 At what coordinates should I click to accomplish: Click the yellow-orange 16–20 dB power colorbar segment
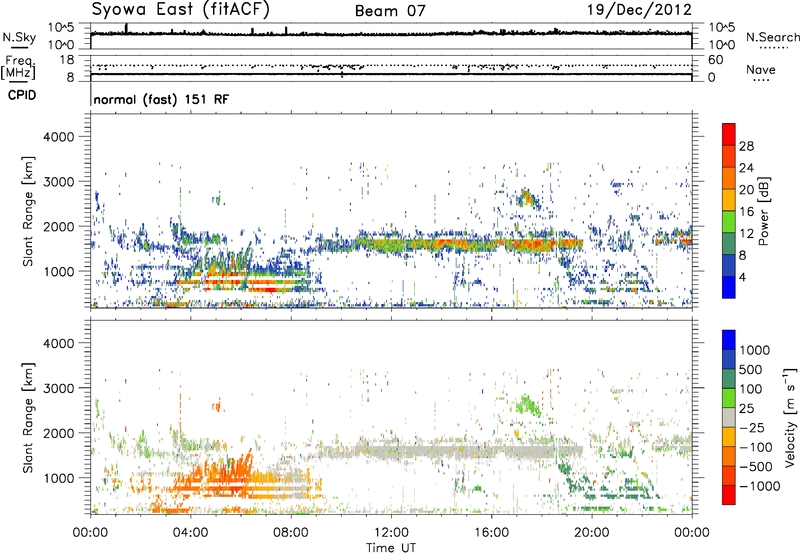(x=729, y=200)
